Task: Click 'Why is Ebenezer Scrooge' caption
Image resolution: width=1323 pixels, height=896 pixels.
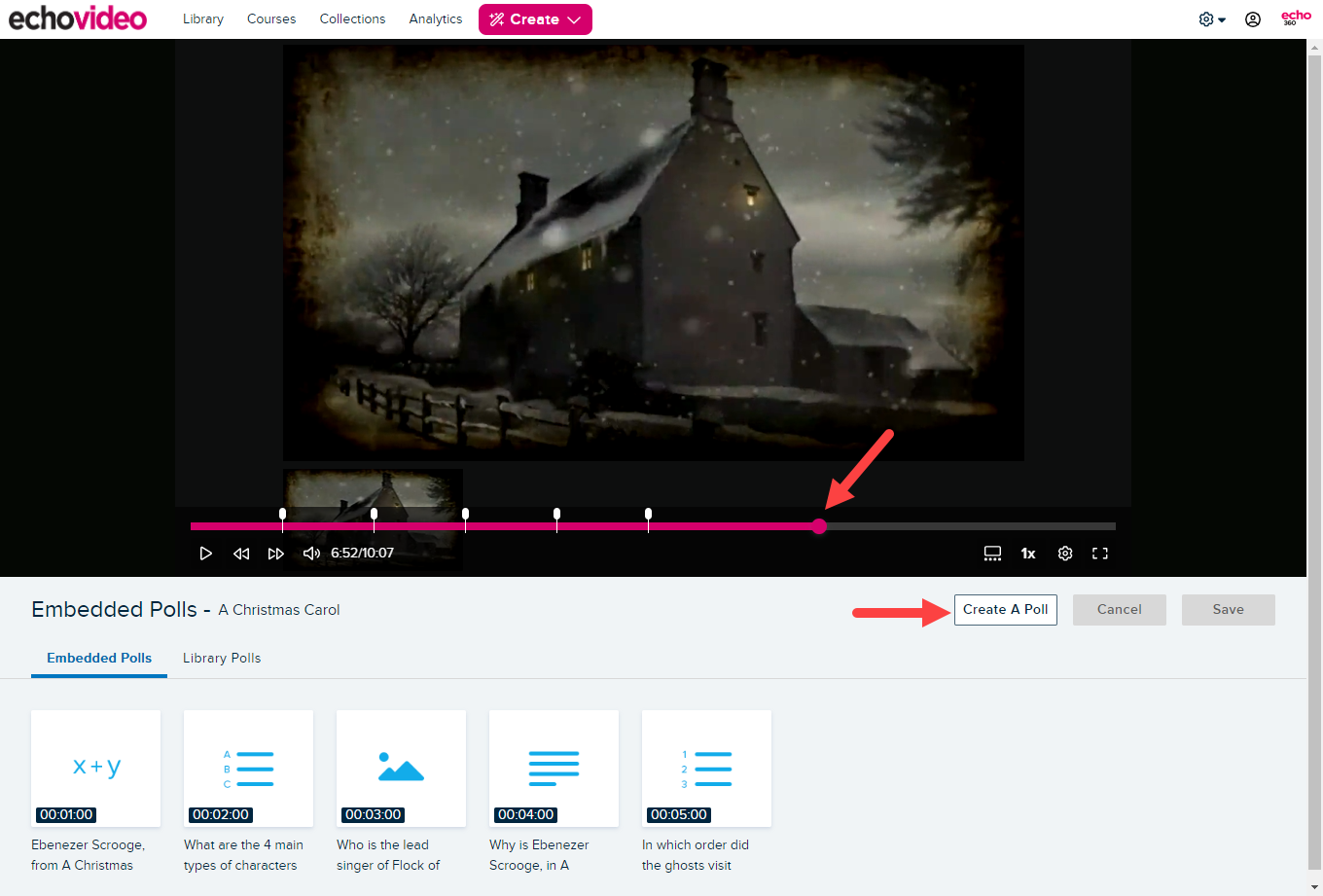Action: coord(540,855)
